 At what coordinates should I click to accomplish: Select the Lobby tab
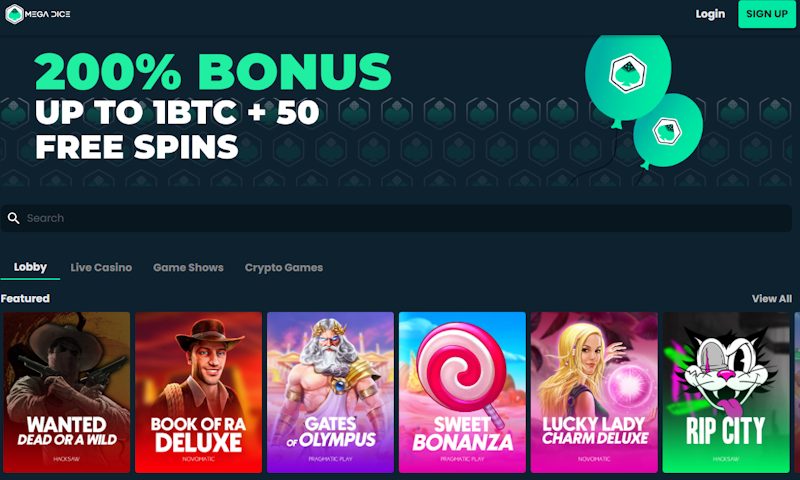pyautogui.click(x=30, y=267)
